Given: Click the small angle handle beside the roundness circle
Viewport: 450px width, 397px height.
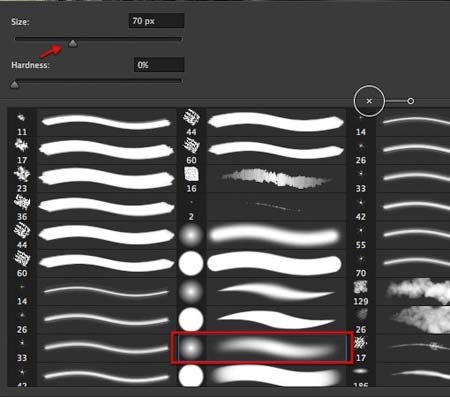Looking at the screenshot, I should pyautogui.click(x=411, y=101).
